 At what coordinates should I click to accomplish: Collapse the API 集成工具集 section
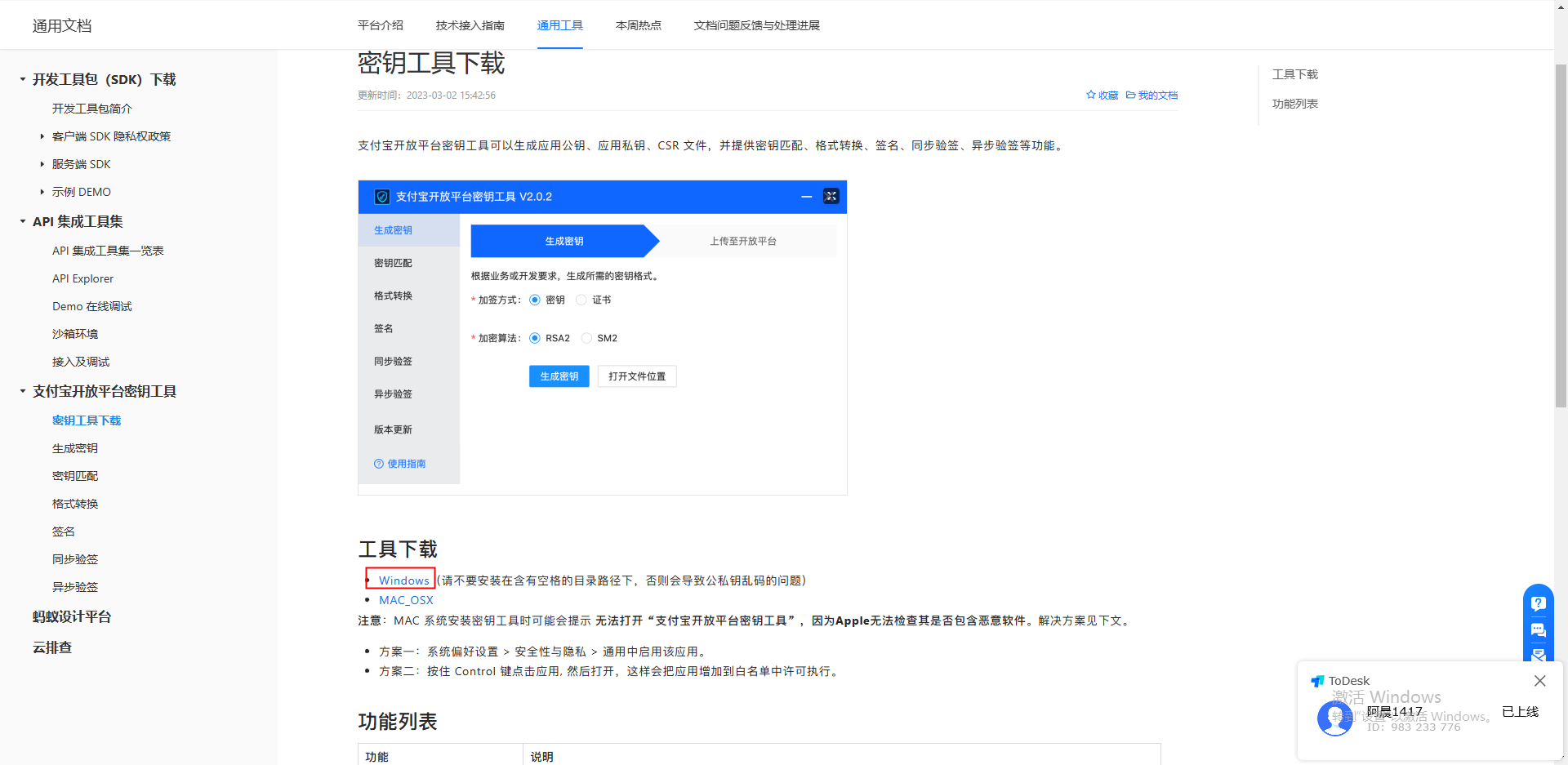click(x=21, y=221)
